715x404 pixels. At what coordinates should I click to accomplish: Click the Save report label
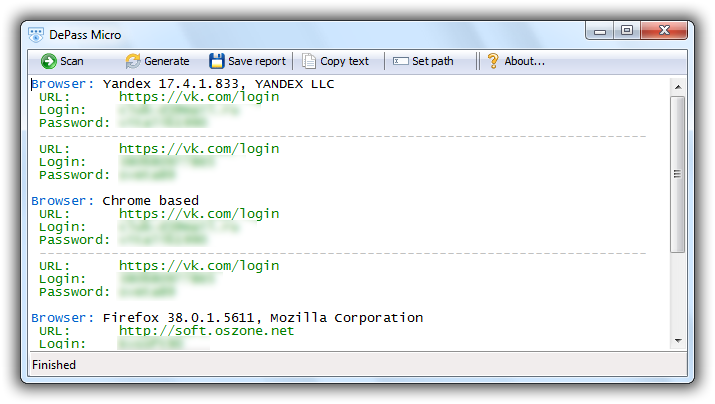(257, 61)
